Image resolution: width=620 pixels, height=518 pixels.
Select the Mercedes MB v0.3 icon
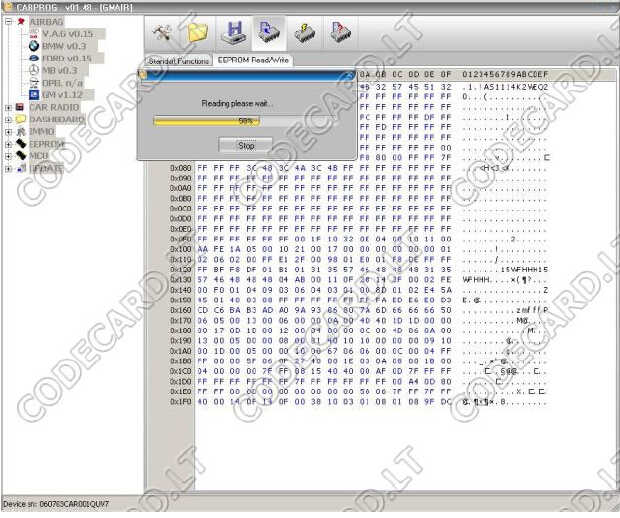(x=34, y=70)
